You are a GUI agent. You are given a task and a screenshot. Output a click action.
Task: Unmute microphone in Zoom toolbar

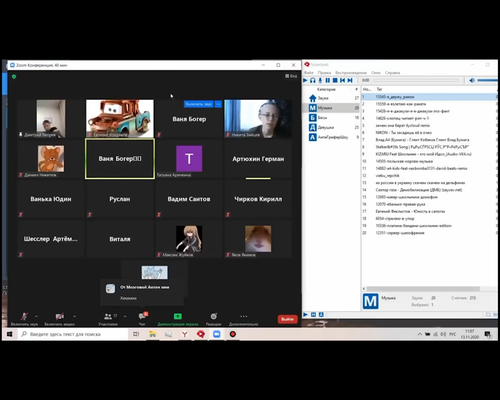[x=24, y=318]
